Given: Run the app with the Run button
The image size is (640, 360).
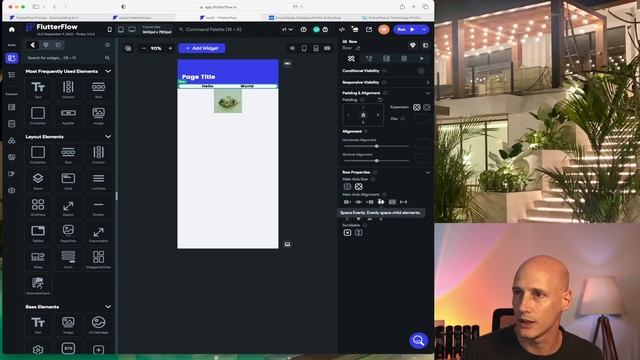Looking at the screenshot, I should click(406, 29).
